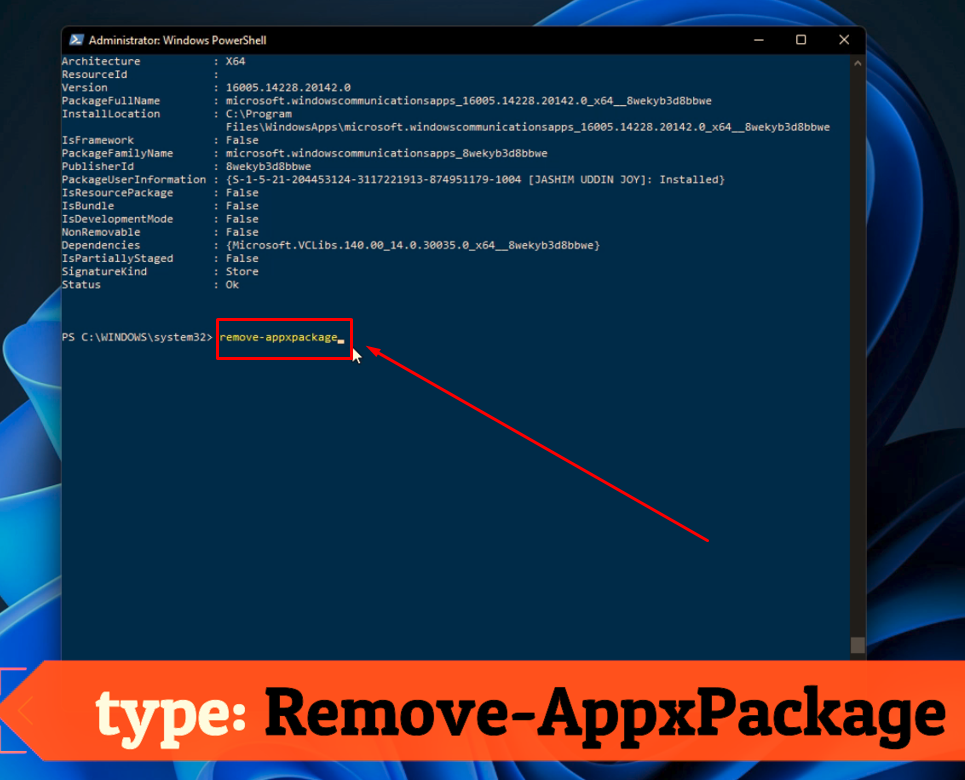Viewport: 965px width, 780px height.
Task: Click the PackageFullName value line
Action: 468,100
